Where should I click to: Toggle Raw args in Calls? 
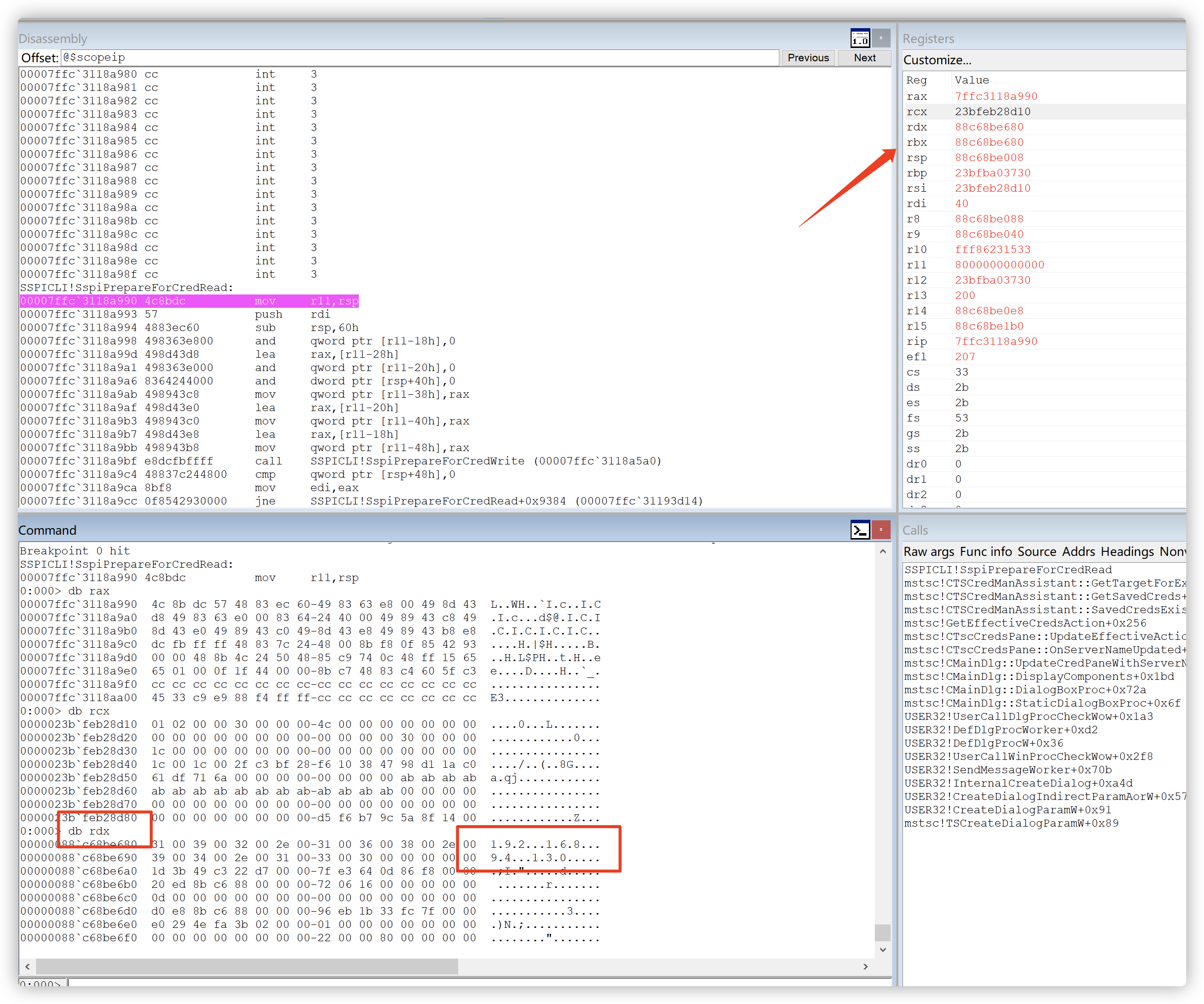coord(928,551)
